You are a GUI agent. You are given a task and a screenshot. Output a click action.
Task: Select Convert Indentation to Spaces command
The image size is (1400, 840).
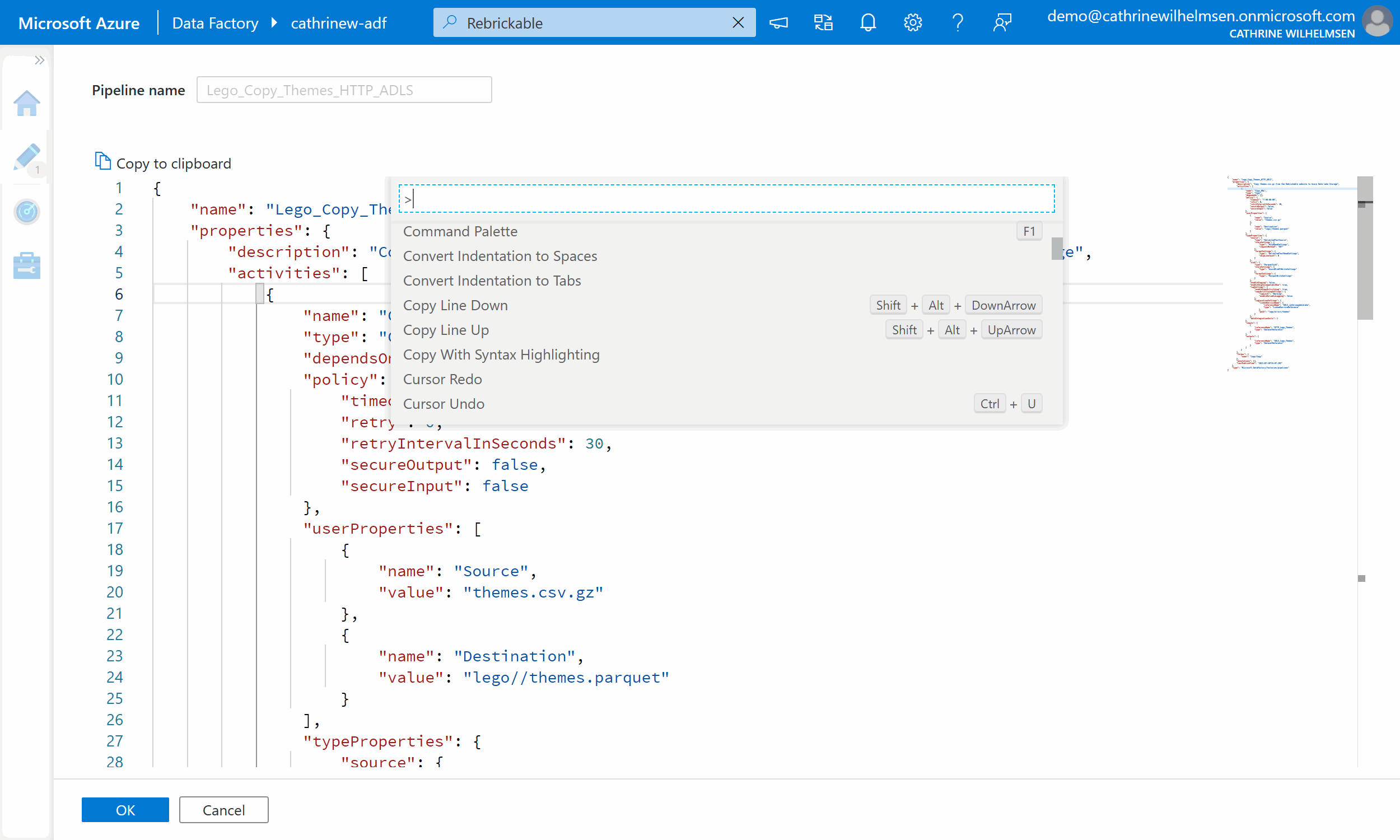coord(500,256)
